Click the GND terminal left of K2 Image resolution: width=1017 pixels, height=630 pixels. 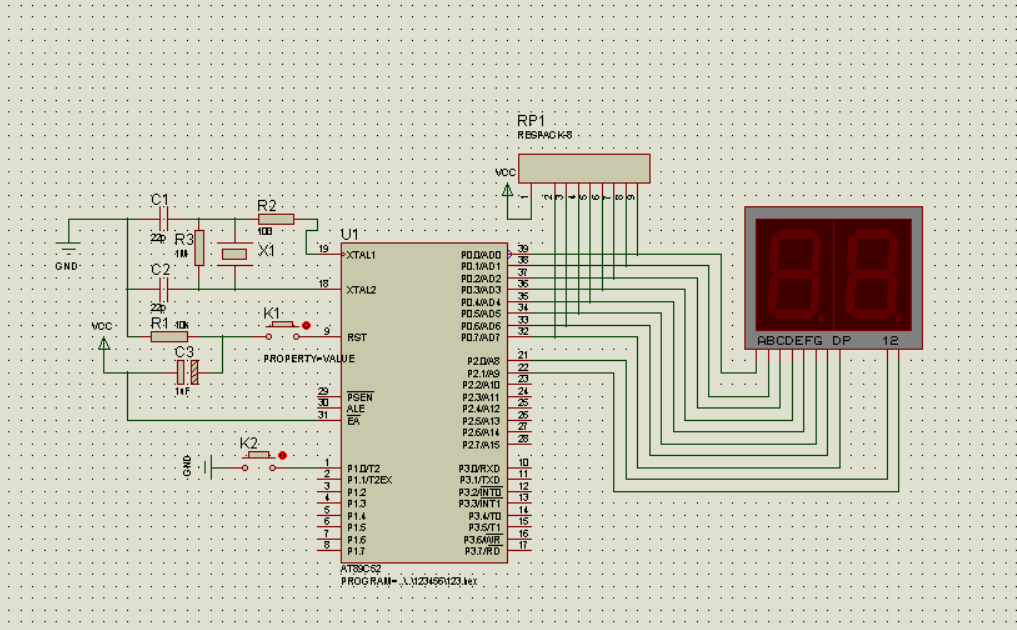click(x=208, y=467)
